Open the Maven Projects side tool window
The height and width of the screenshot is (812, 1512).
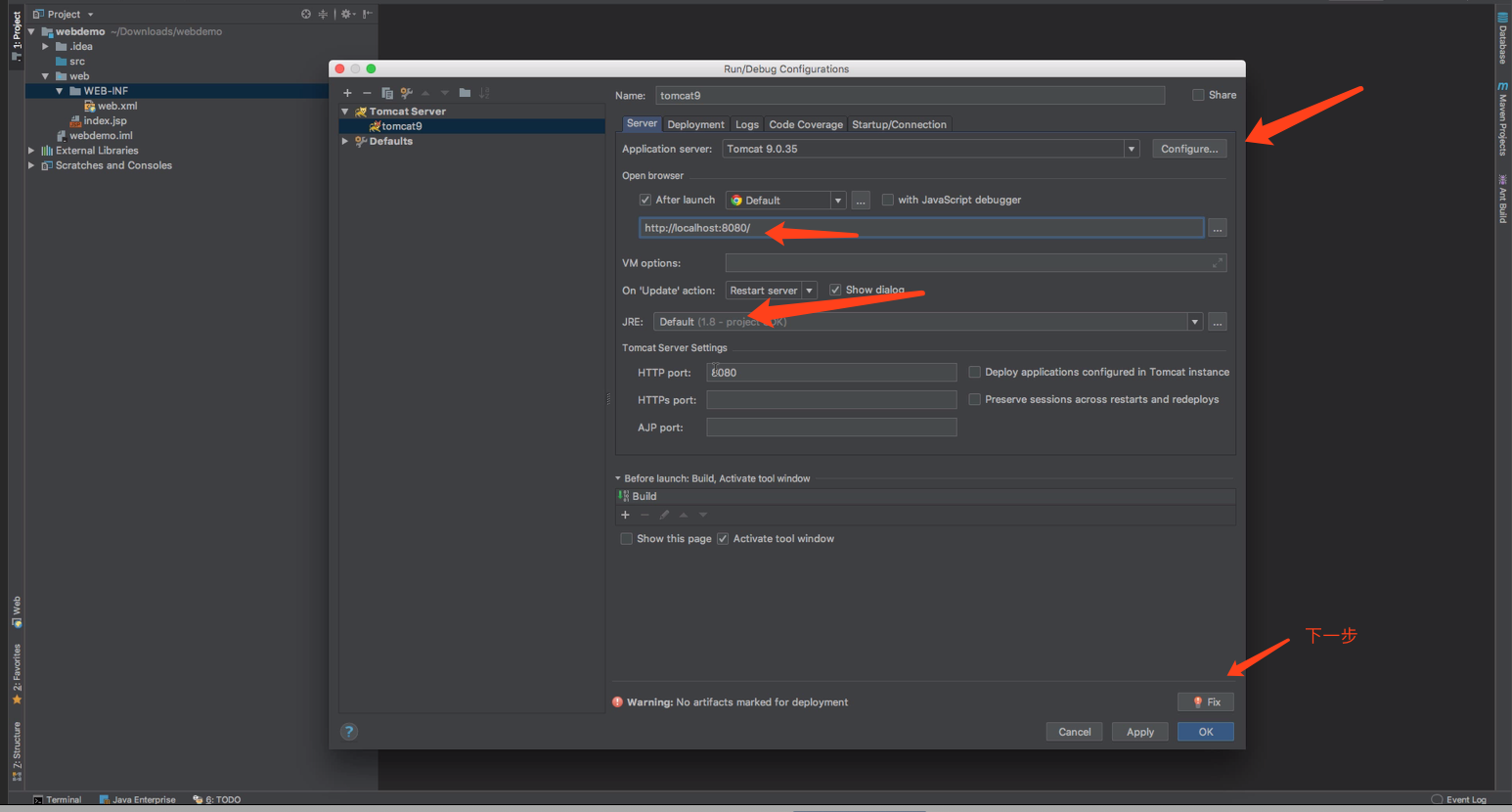pyautogui.click(x=1503, y=118)
